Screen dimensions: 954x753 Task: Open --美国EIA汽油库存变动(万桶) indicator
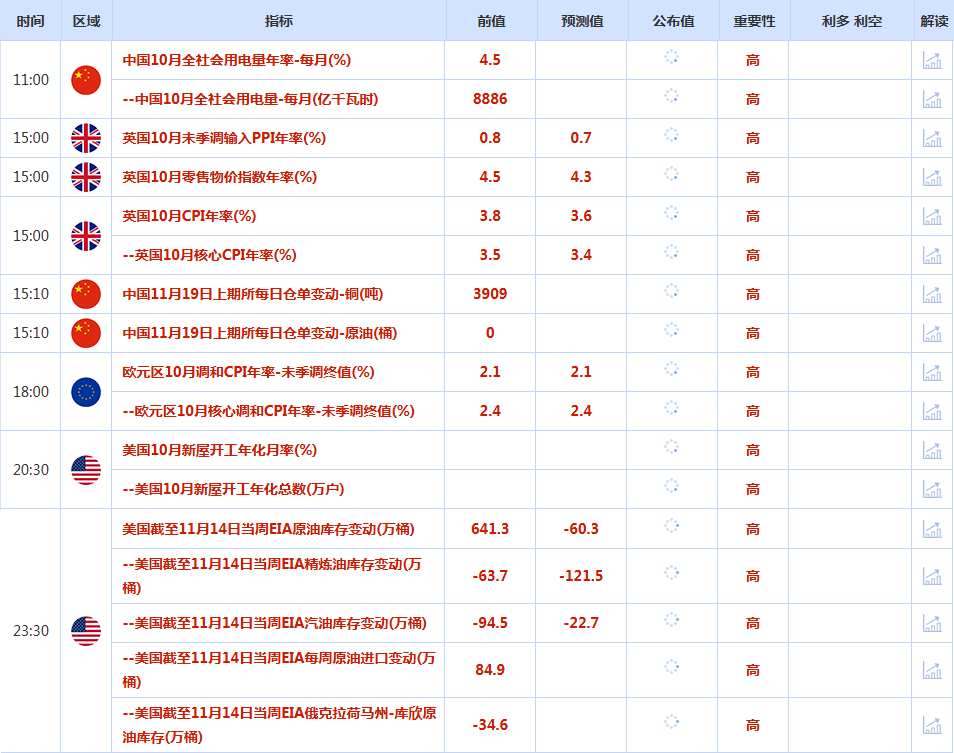coord(274,623)
